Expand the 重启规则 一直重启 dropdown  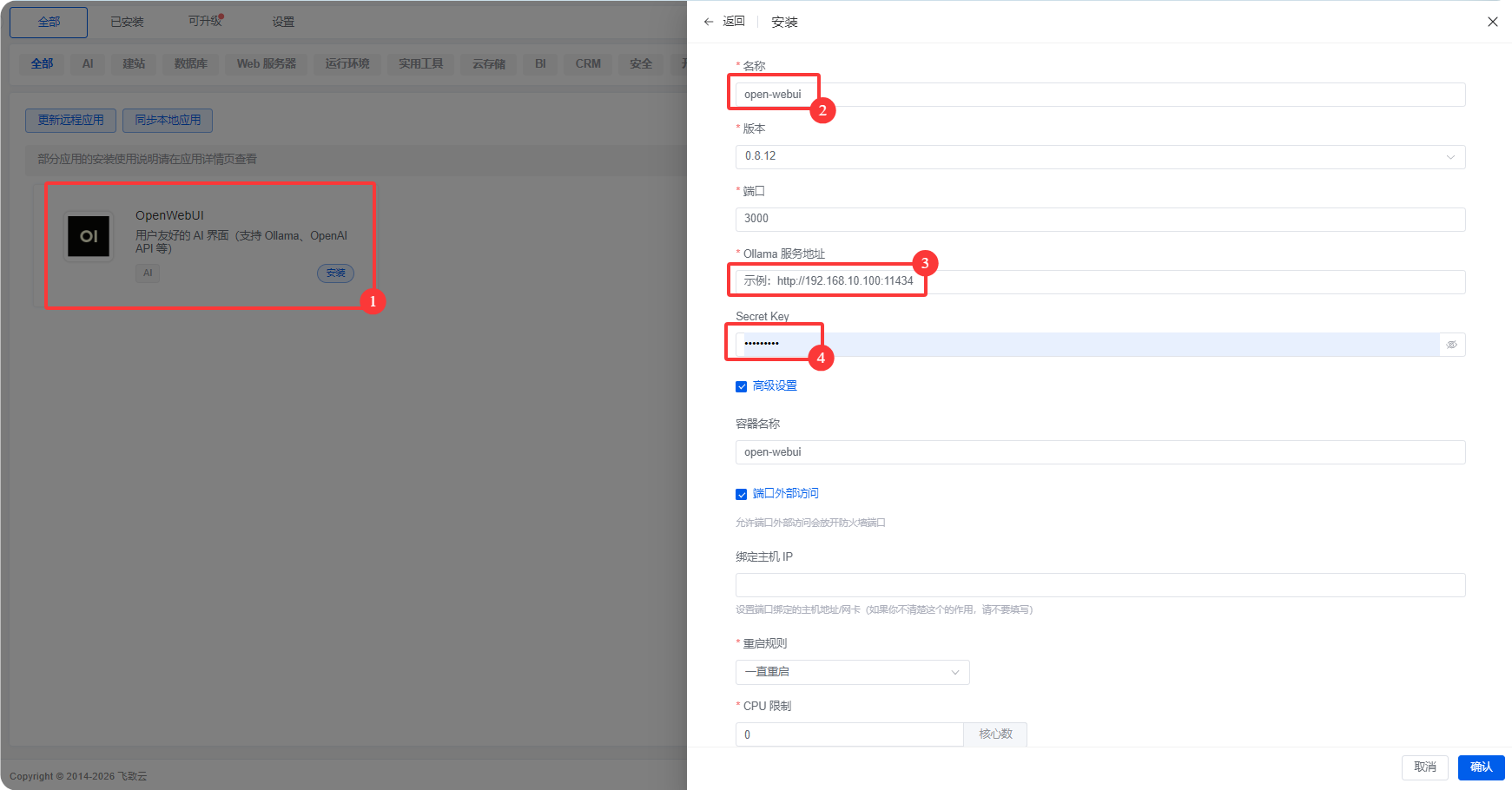(x=852, y=672)
